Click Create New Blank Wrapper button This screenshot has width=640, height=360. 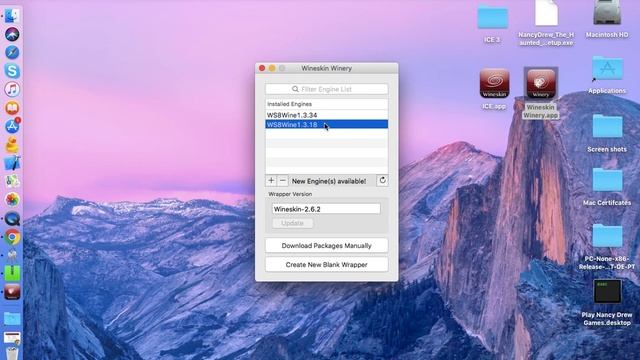click(x=327, y=264)
